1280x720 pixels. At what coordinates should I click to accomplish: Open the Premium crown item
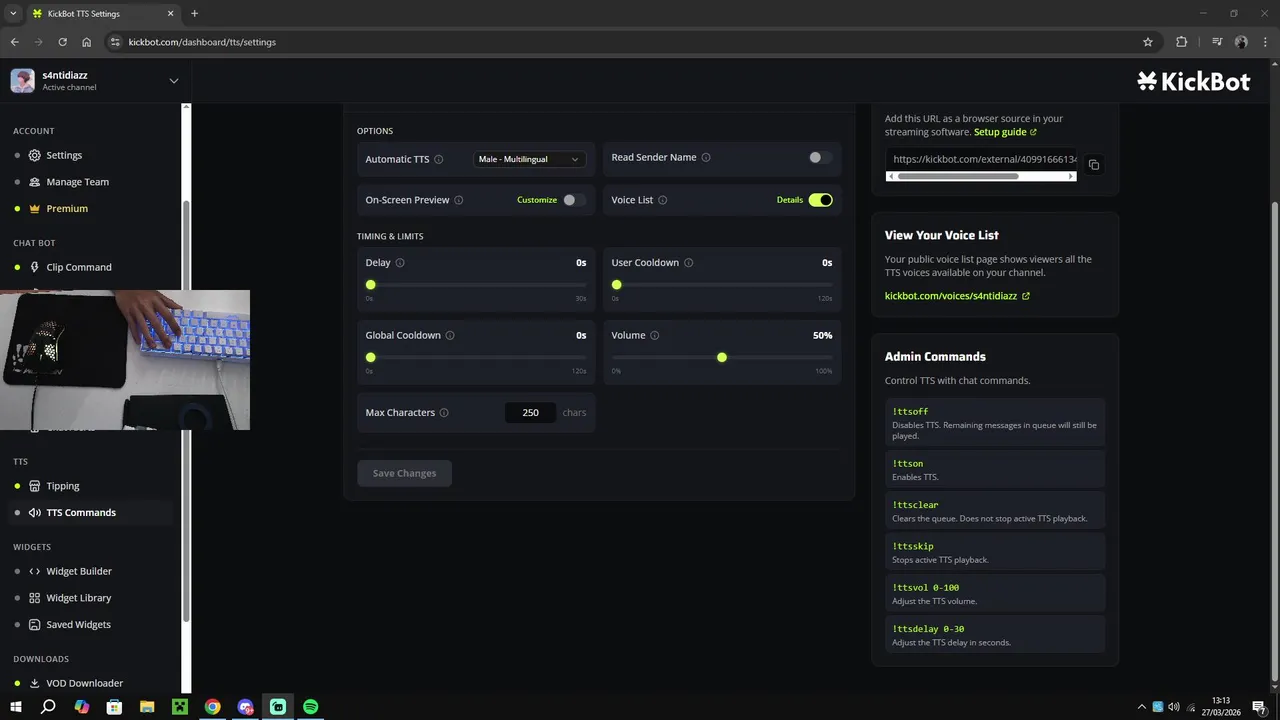67,208
